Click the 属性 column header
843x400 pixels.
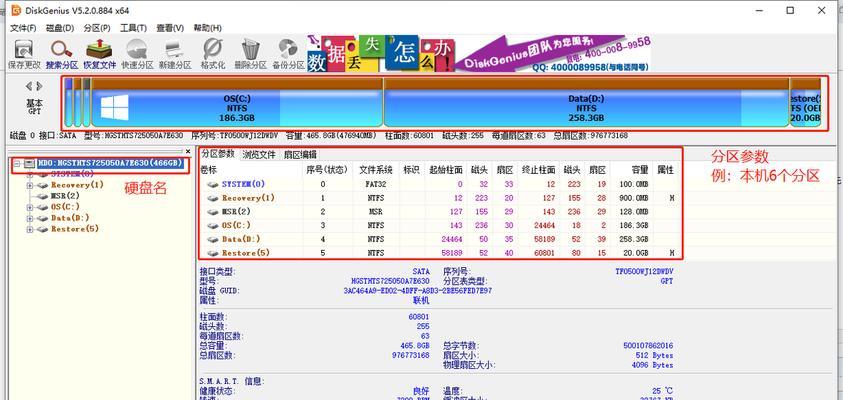tap(665, 170)
